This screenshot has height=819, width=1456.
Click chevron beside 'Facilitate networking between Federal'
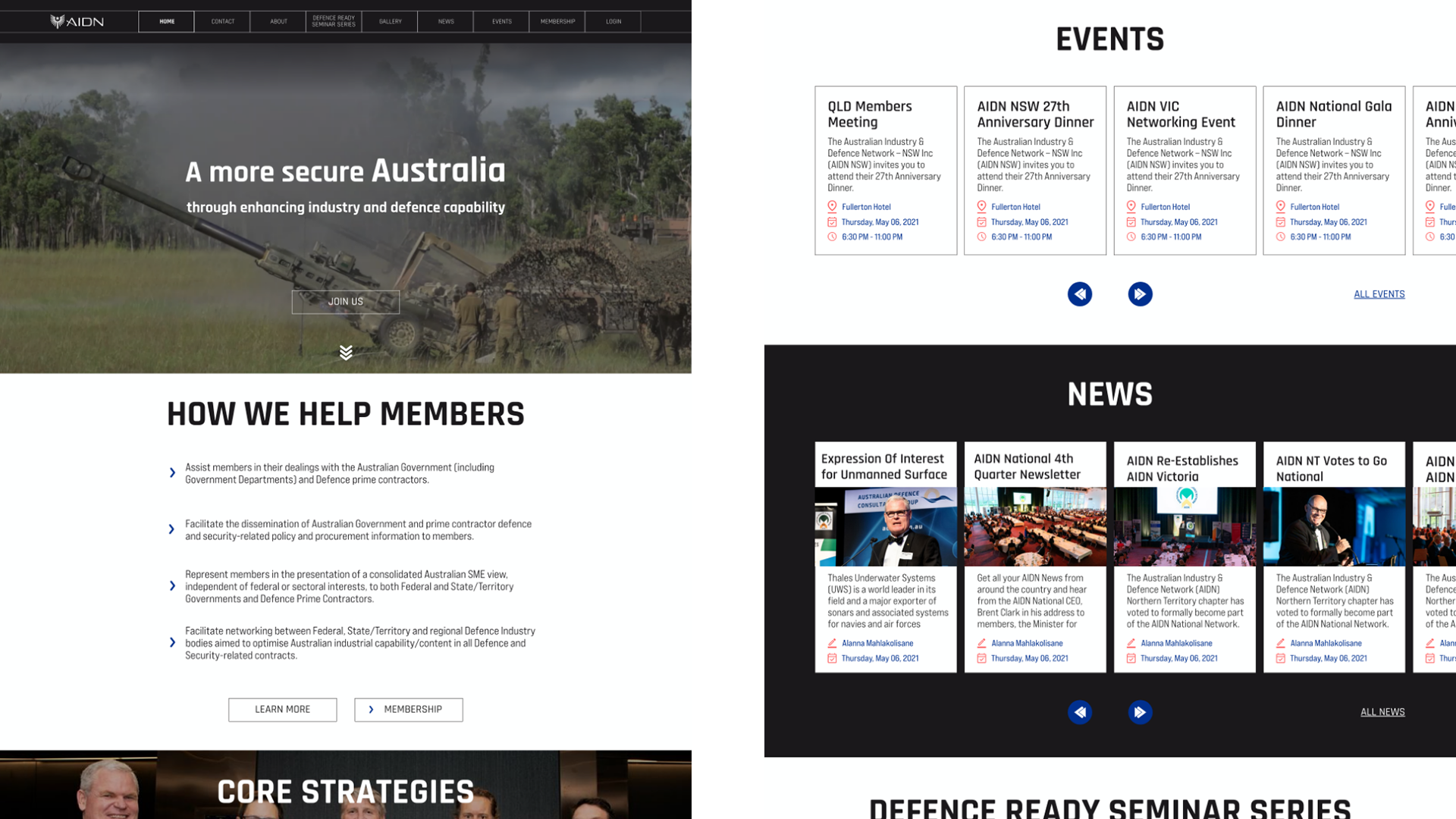(x=172, y=643)
